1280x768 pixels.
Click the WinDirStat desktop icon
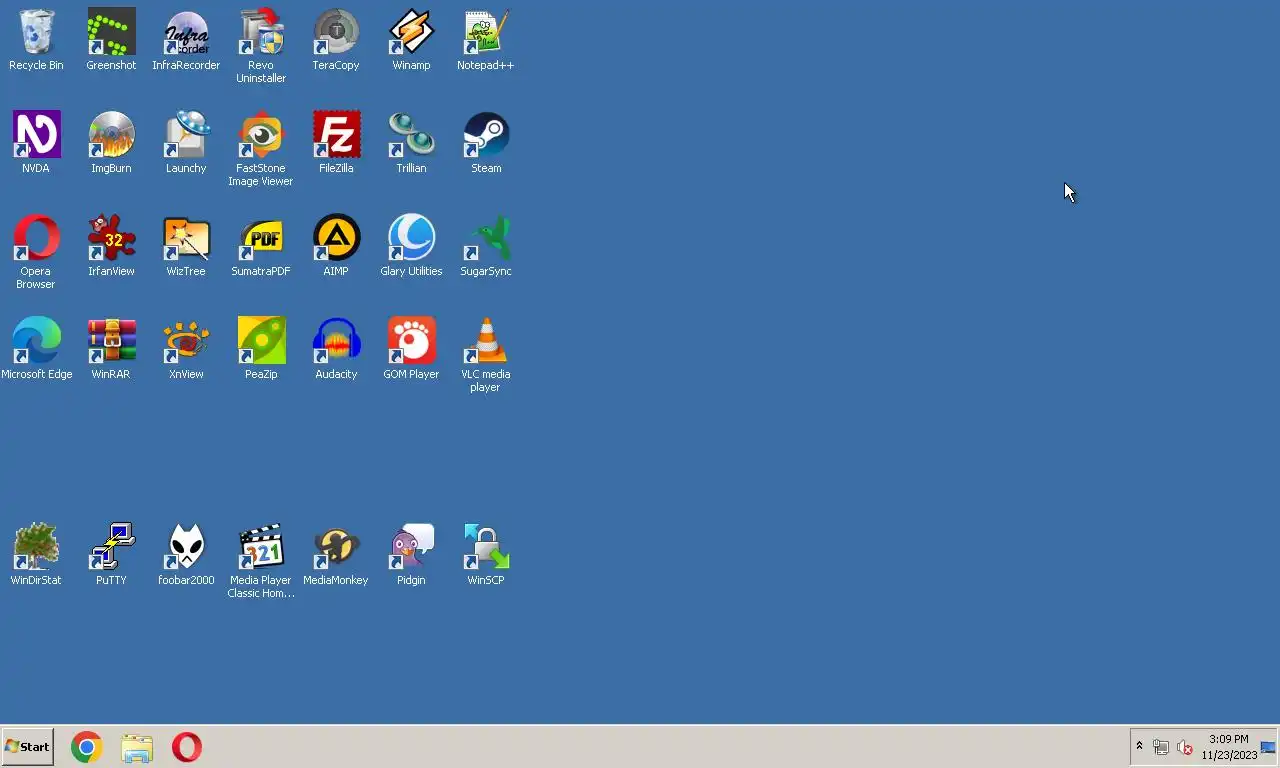point(36,555)
